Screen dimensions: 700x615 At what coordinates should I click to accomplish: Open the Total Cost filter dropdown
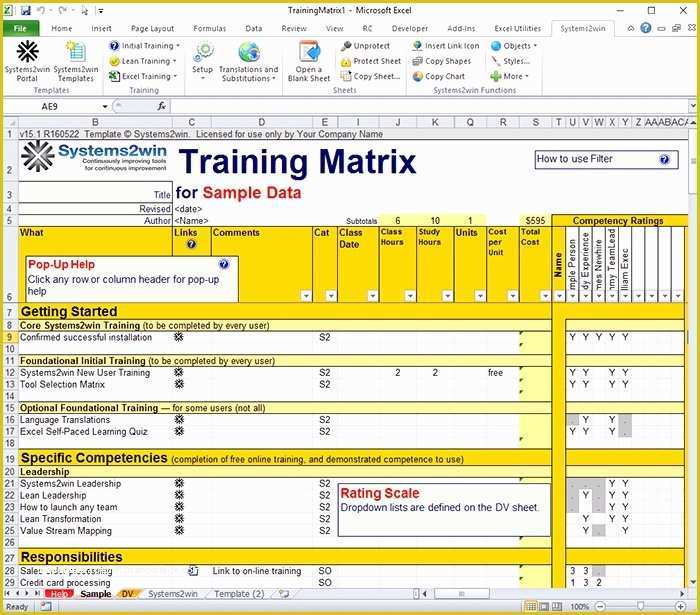545,295
